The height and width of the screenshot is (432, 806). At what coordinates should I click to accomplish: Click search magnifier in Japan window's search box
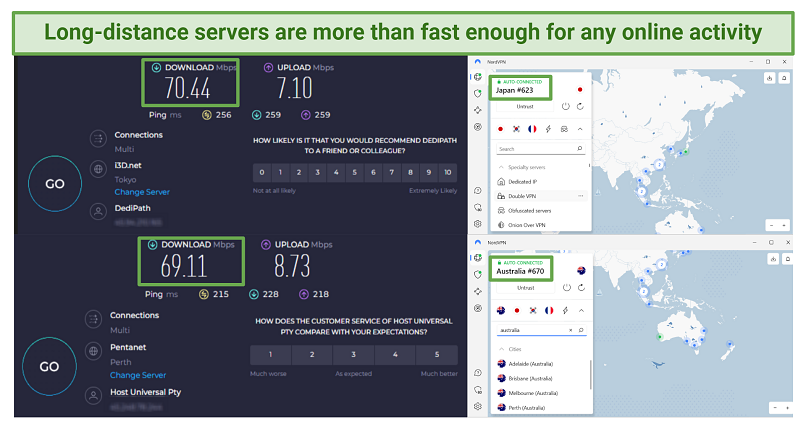579,149
